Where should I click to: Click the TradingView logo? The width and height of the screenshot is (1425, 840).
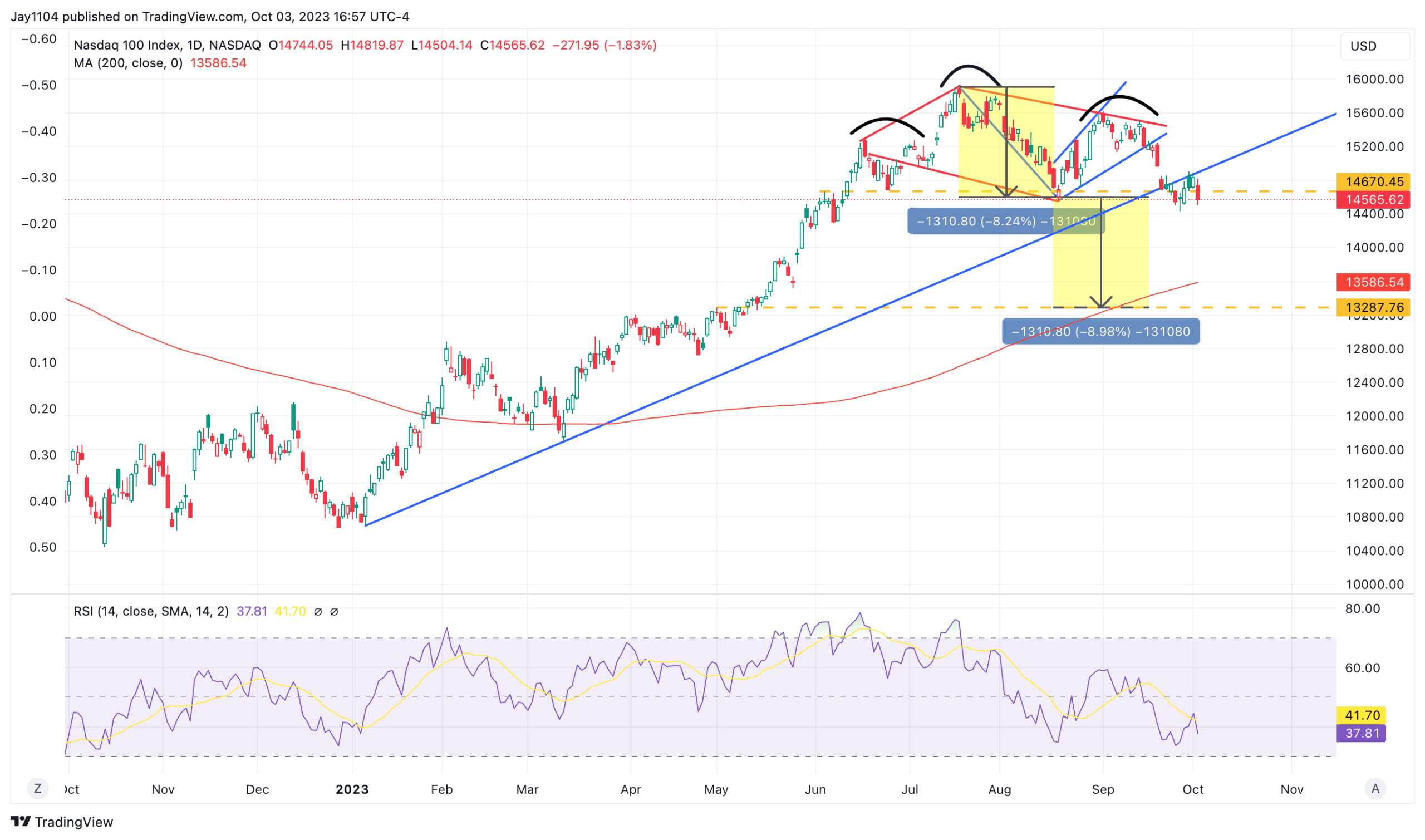click(x=62, y=821)
